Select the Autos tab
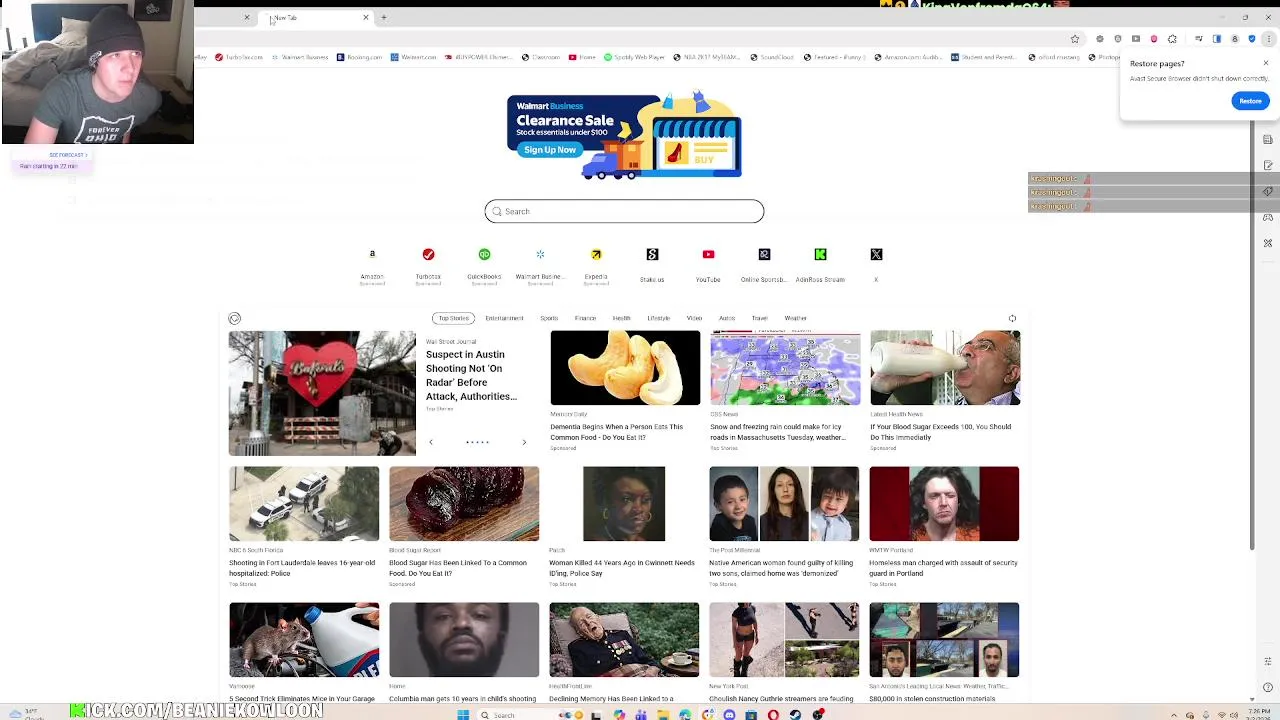 (727, 318)
